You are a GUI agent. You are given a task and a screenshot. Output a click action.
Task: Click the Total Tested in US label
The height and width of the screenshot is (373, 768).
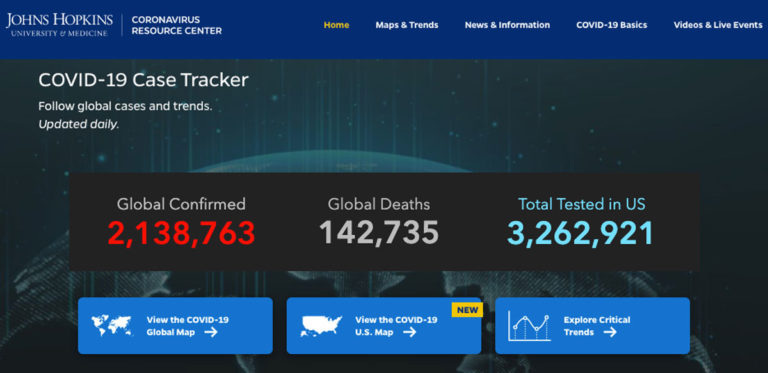(582, 204)
